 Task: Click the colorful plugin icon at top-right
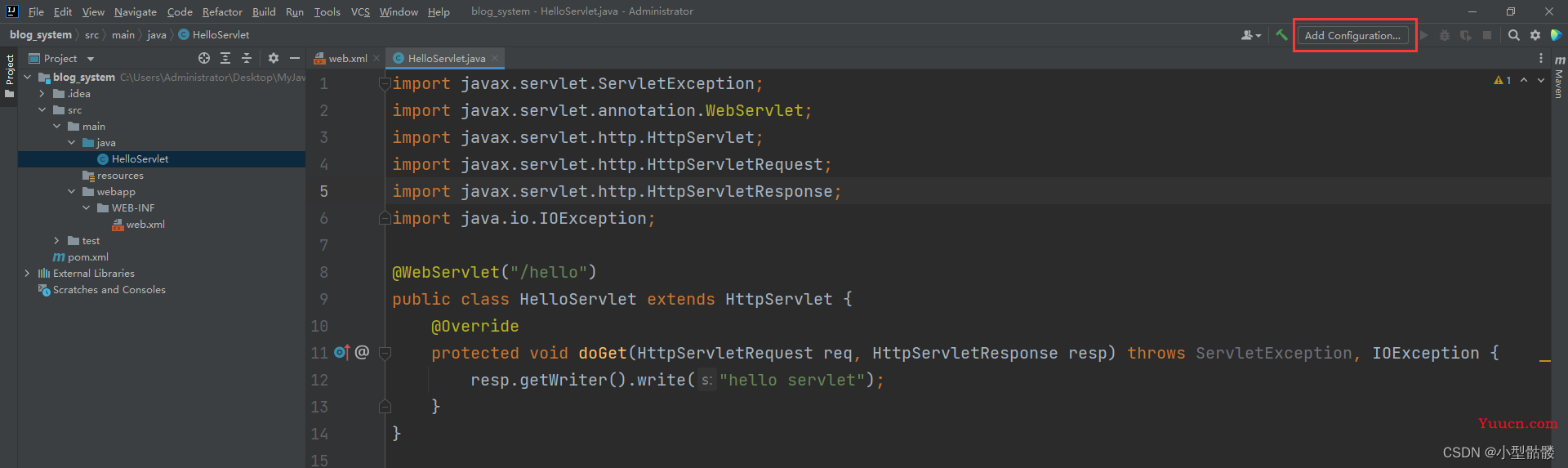point(1556,35)
